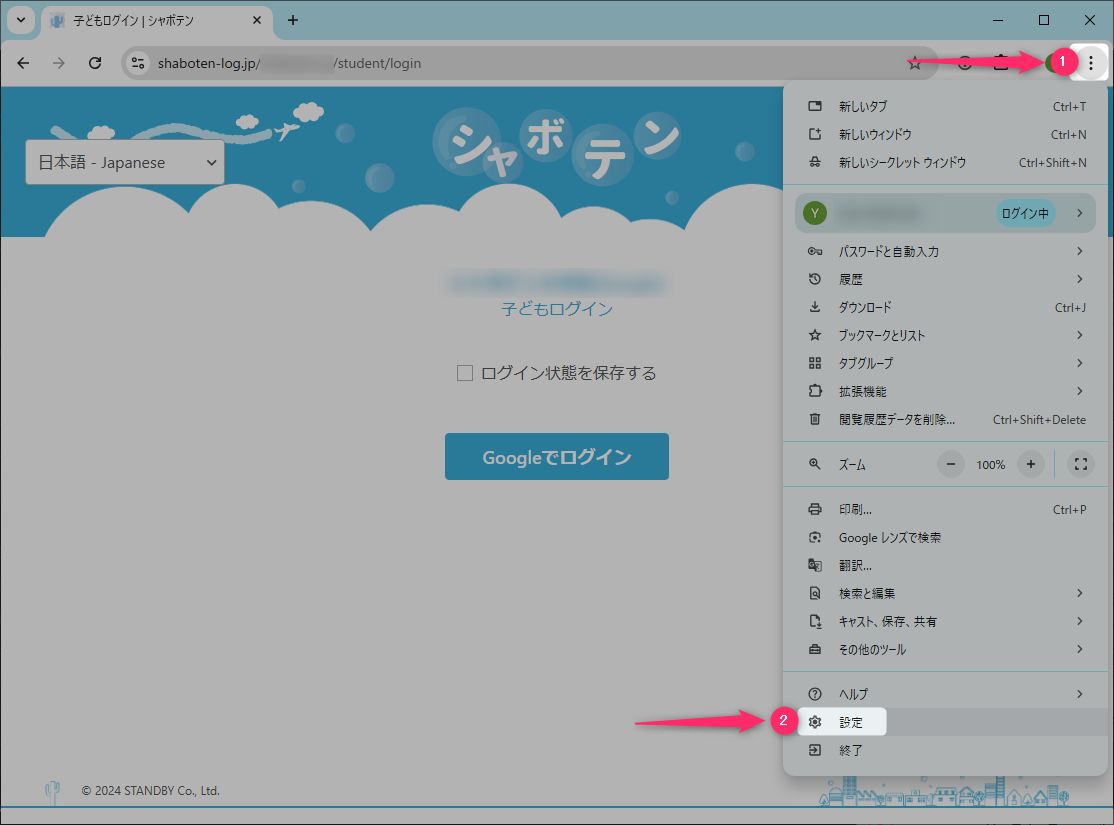Expand パスワードと自動入力 submenu
This screenshot has width=1114, height=825.
[x=946, y=252]
